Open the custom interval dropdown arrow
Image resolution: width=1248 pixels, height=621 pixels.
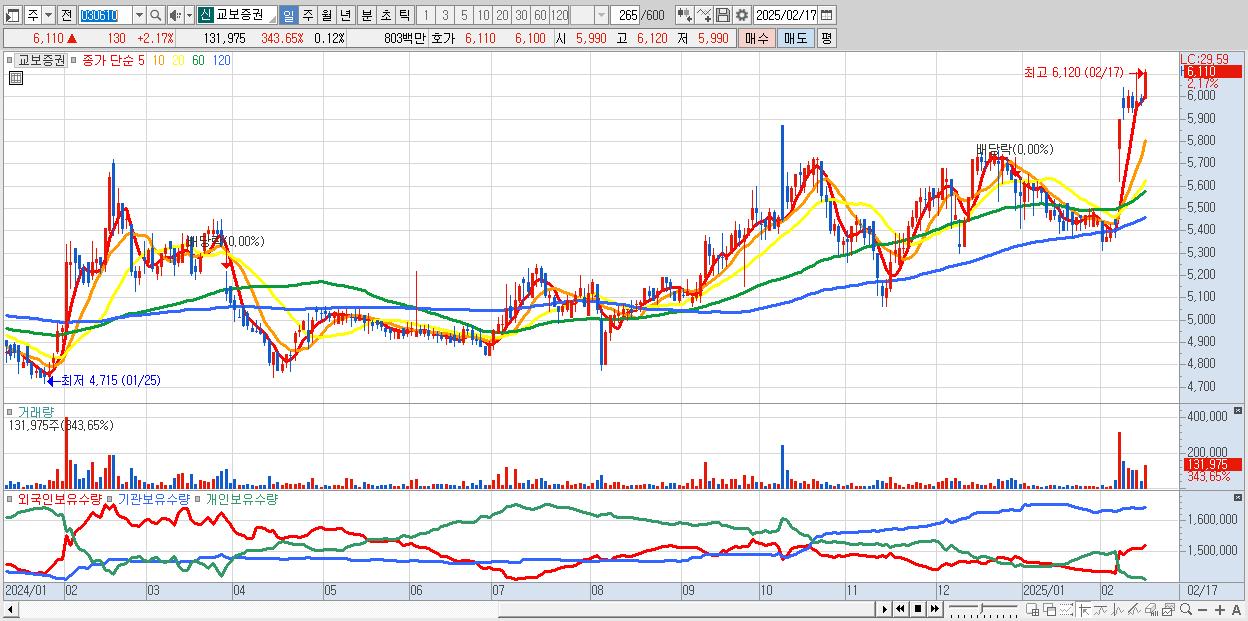[x=601, y=15]
